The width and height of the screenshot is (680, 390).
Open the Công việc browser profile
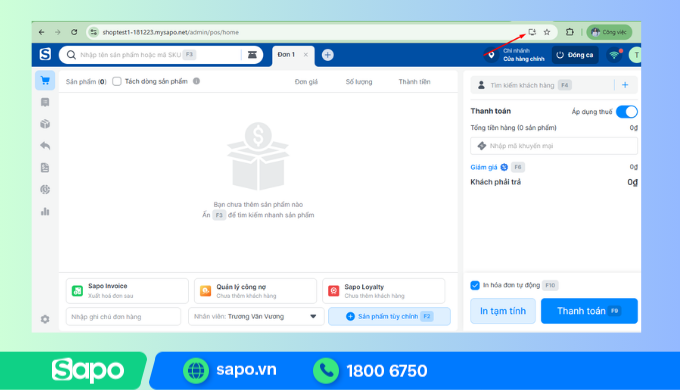[609, 32]
